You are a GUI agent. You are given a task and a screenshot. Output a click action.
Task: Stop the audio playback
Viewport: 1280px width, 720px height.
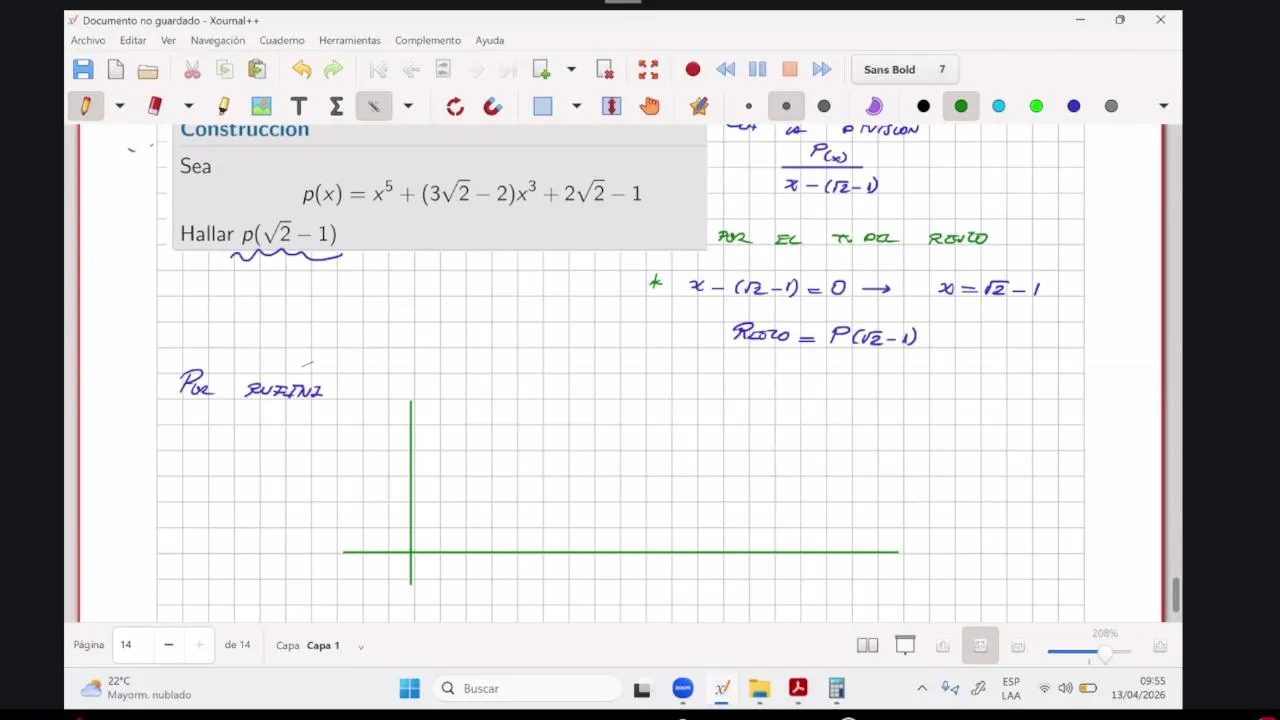coord(790,69)
